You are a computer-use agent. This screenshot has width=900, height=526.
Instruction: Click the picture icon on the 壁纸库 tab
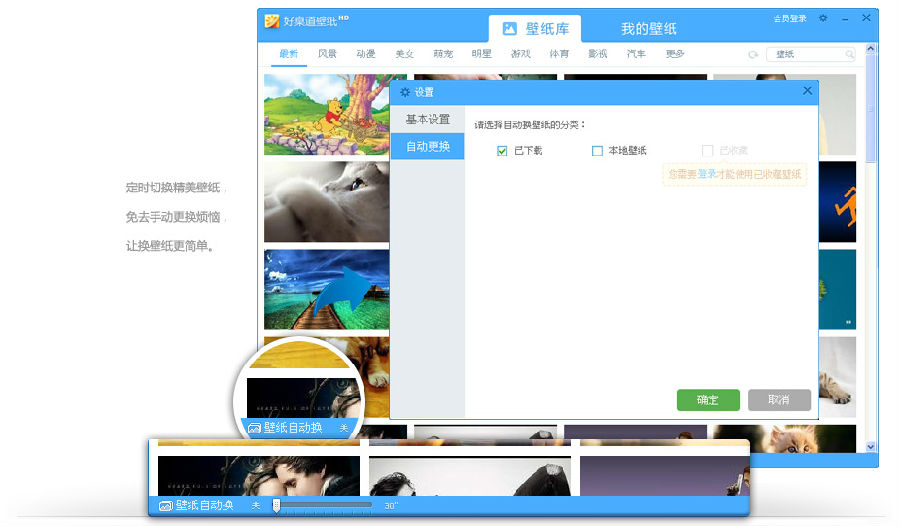click(510, 29)
